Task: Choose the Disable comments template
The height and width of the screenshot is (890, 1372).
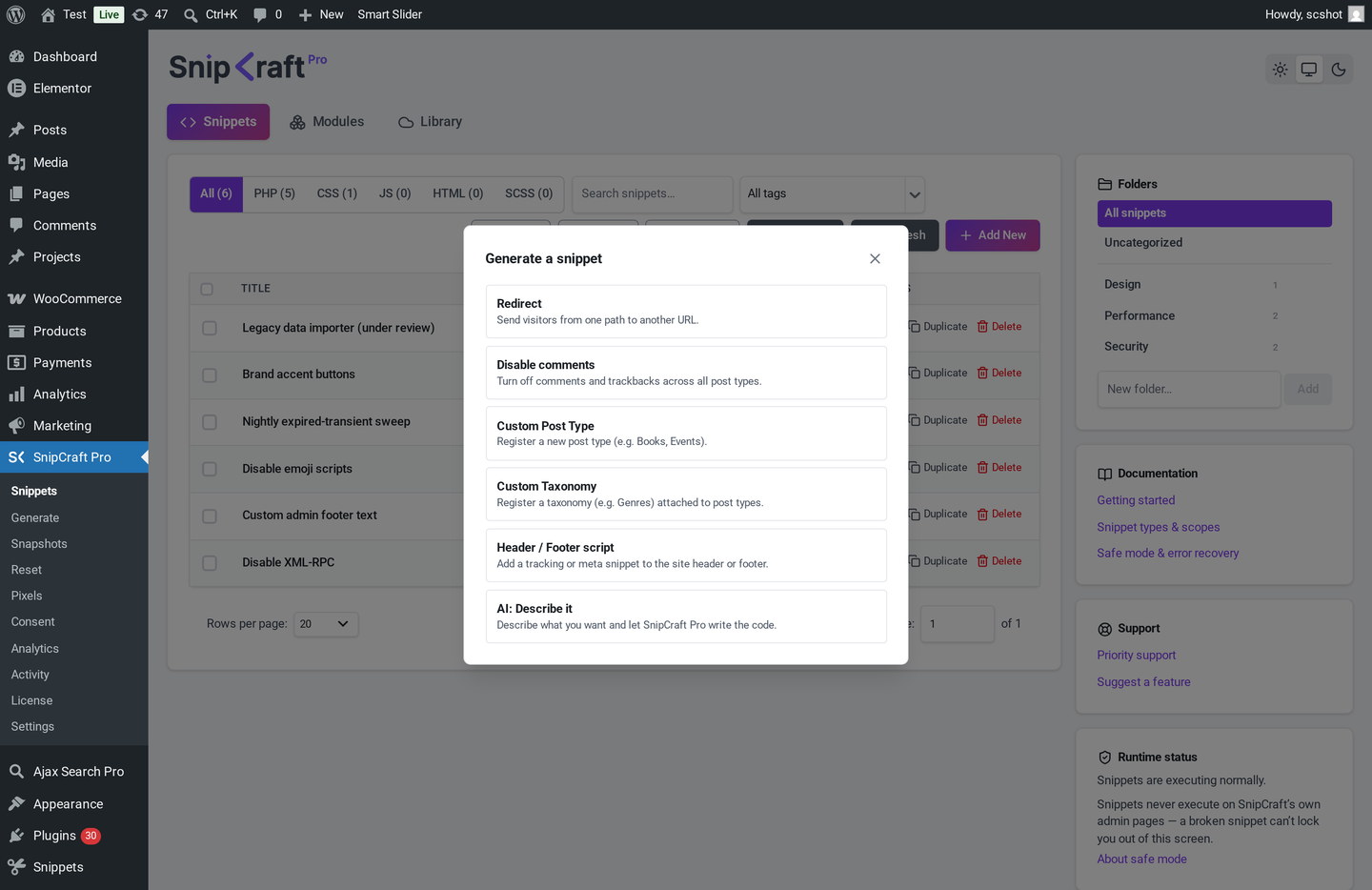Action: pyautogui.click(x=686, y=373)
